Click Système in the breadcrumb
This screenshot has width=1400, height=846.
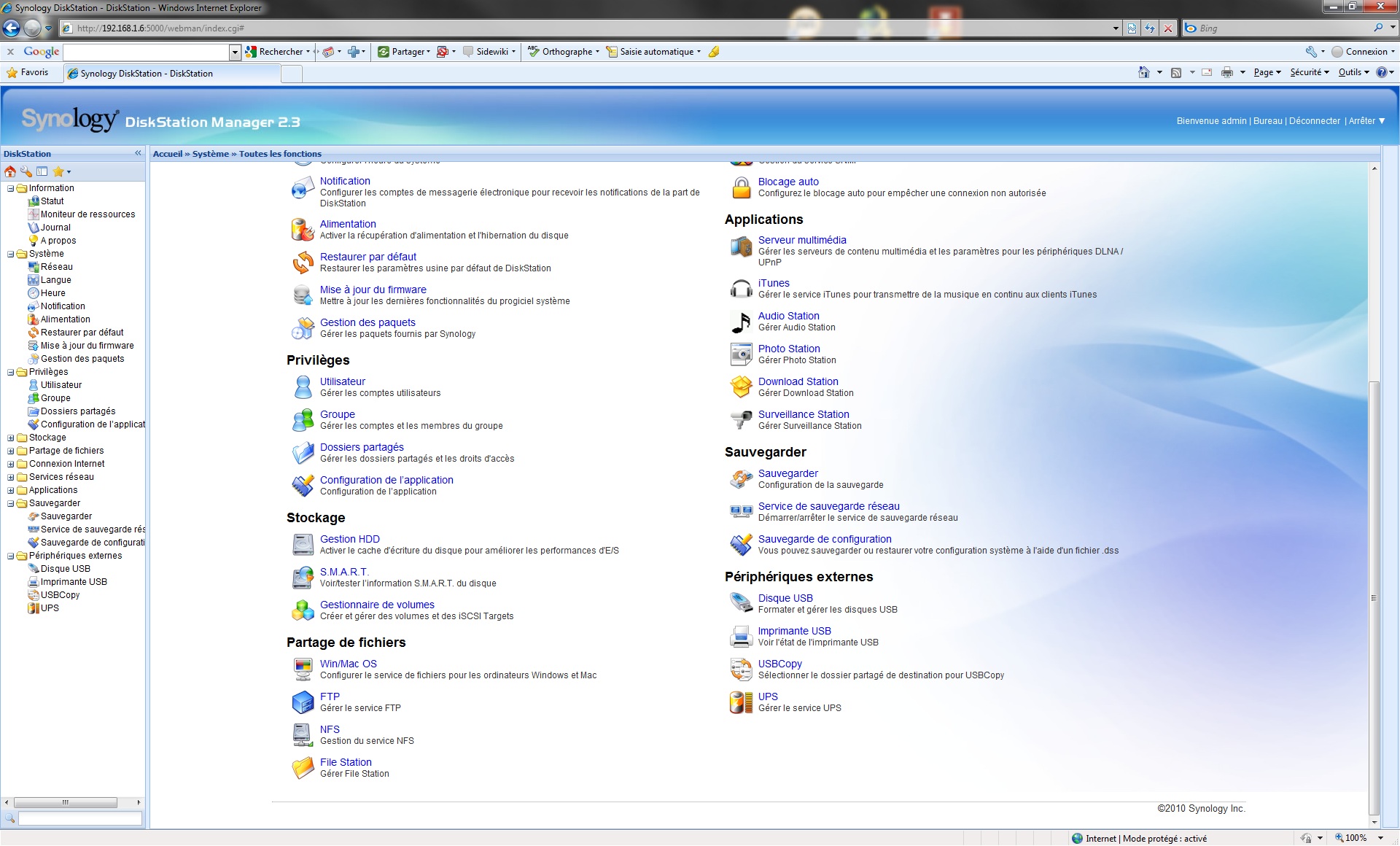coord(211,154)
